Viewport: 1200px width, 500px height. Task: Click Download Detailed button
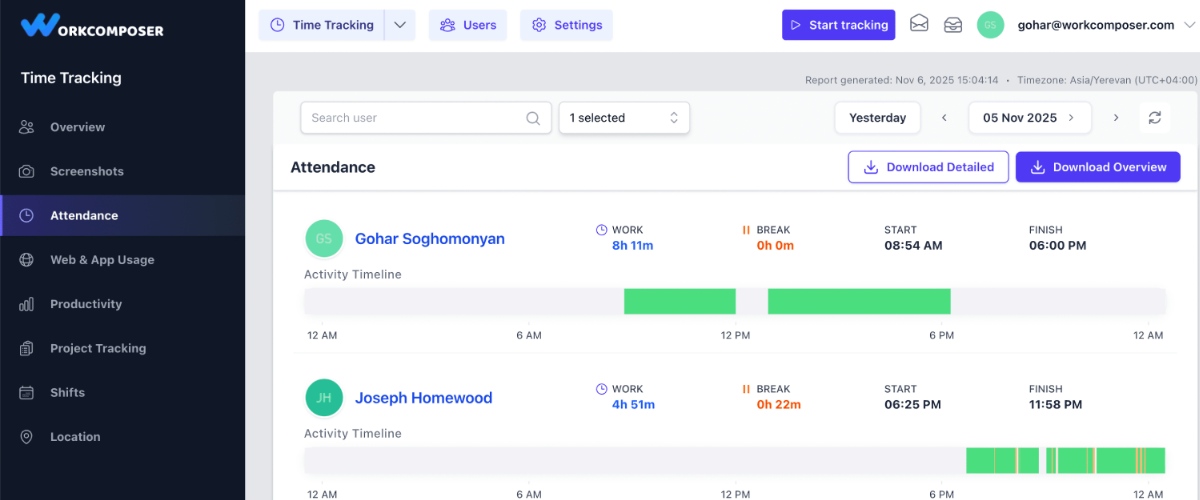928,167
